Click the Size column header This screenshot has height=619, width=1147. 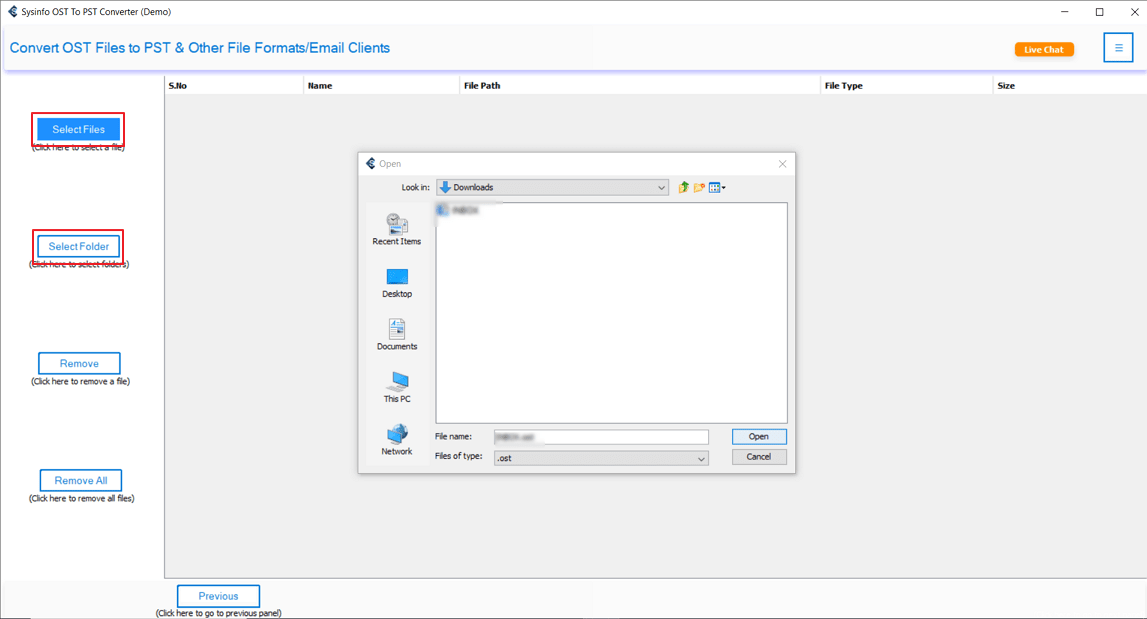coord(1069,86)
